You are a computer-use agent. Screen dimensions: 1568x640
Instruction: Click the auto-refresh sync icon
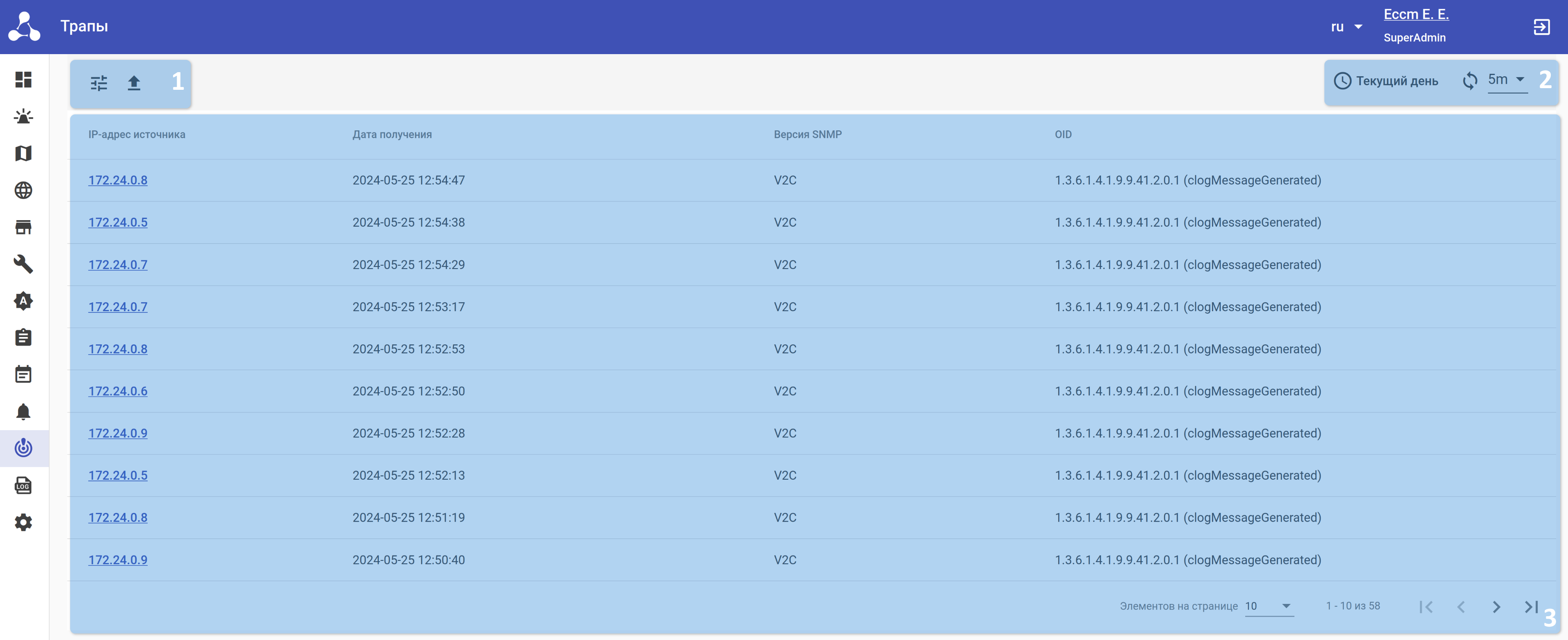click(x=1470, y=81)
